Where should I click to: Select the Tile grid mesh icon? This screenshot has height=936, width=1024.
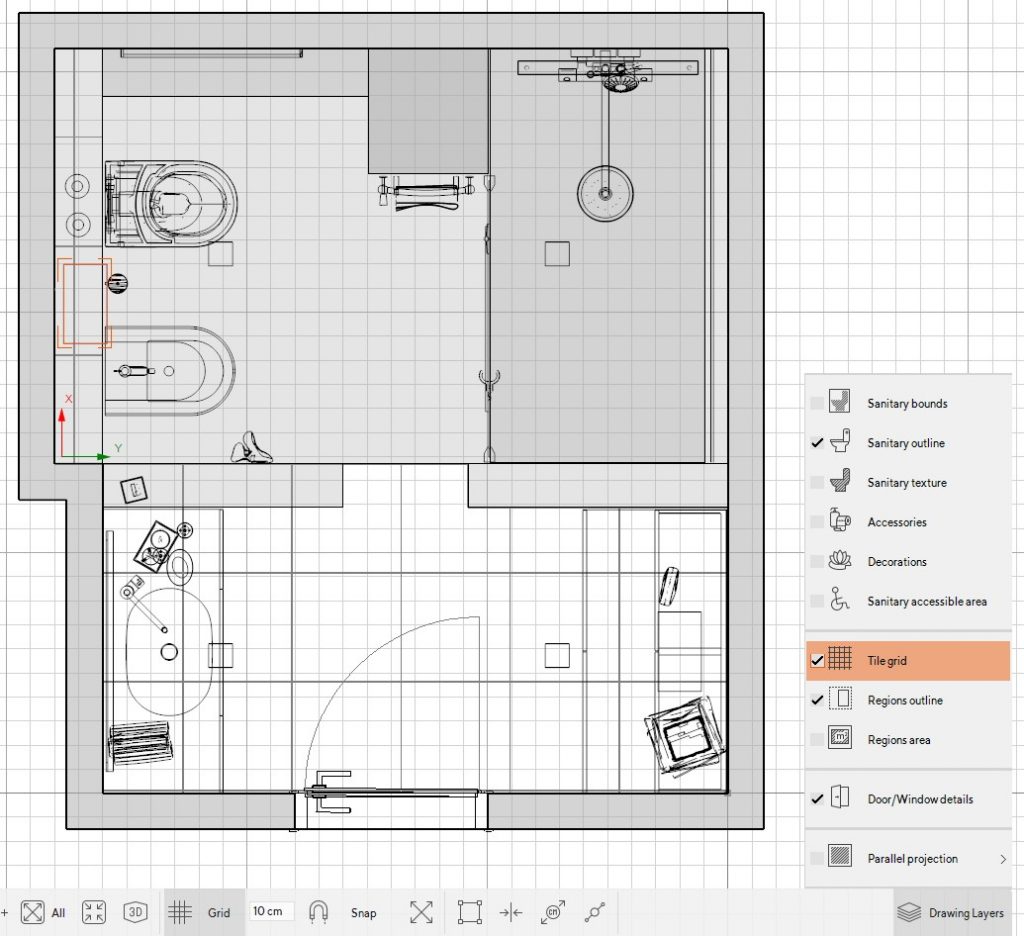[x=840, y=660]
